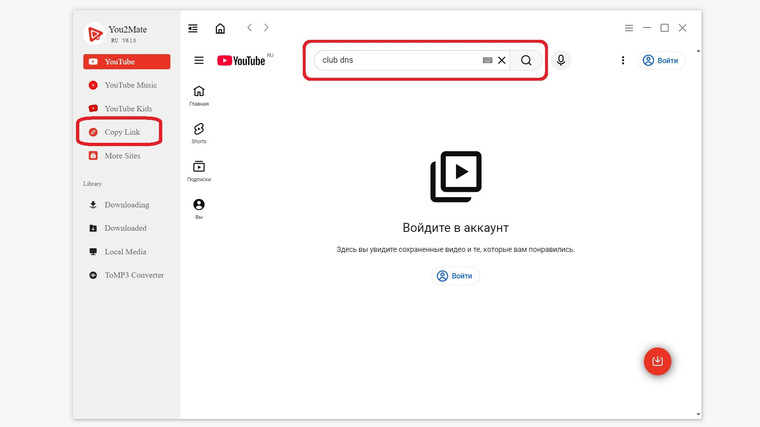This screenshot has width=760, height=427.
Task: Click the Local Media monitor icon
Action: pyautogui.click(x=93, y=252)
